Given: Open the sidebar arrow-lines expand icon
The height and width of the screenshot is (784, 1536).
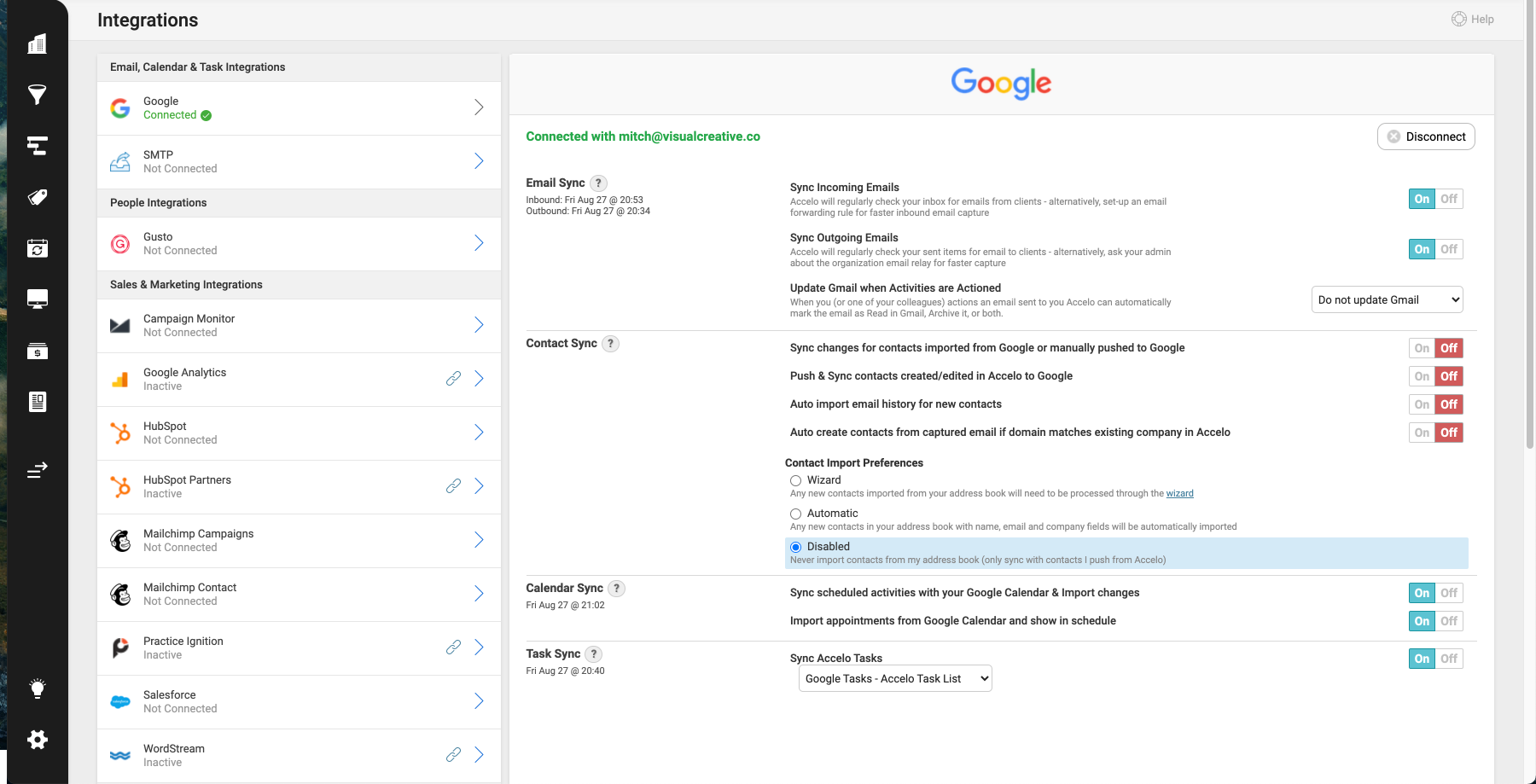Looking at the screenshot, I should tap(37, 470).
